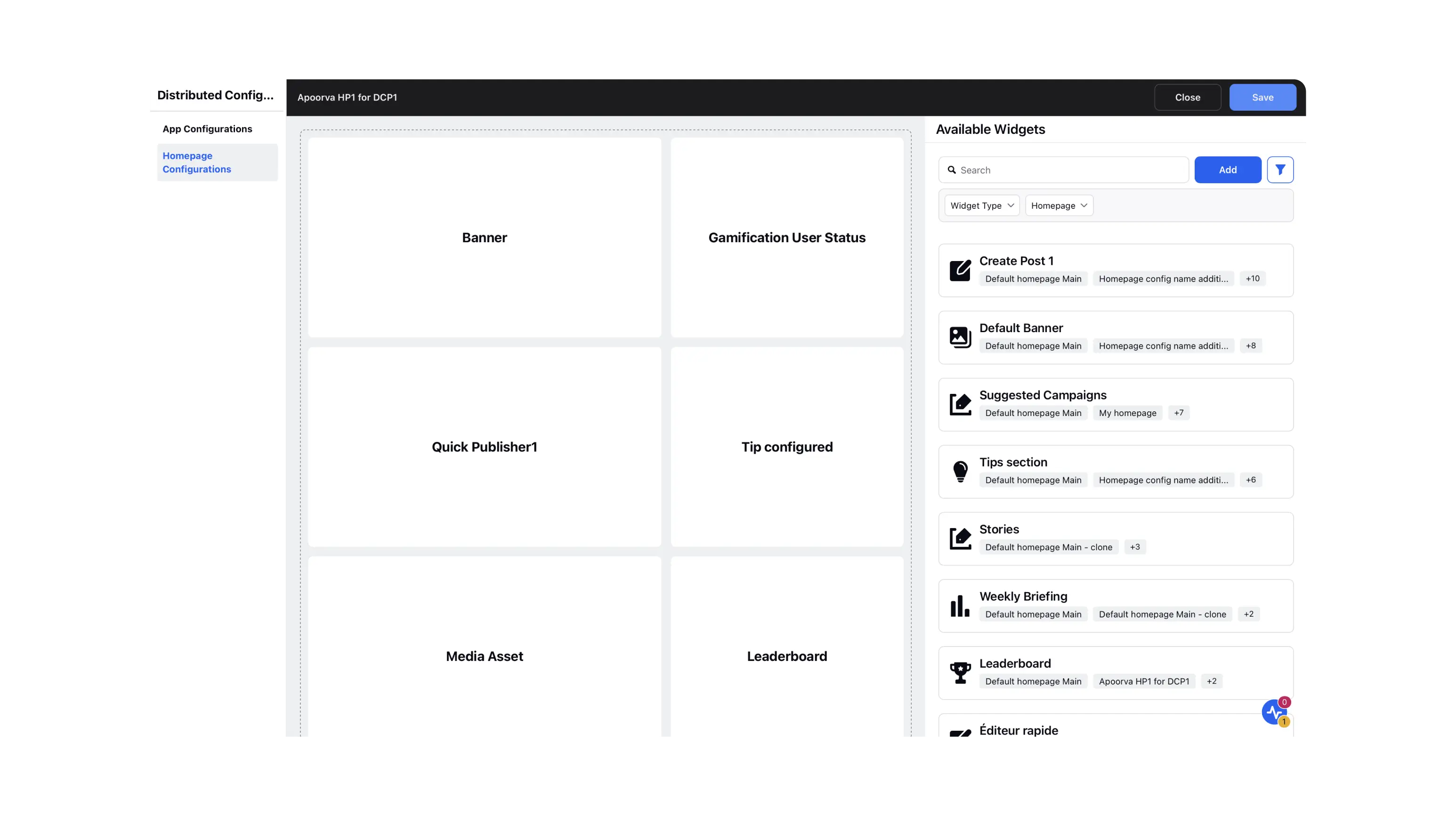This screenshot has height=816, width=1456.
Task: Click the Leaderboard trophy icon
Action: pyautogui.click(x=960, y=673)
